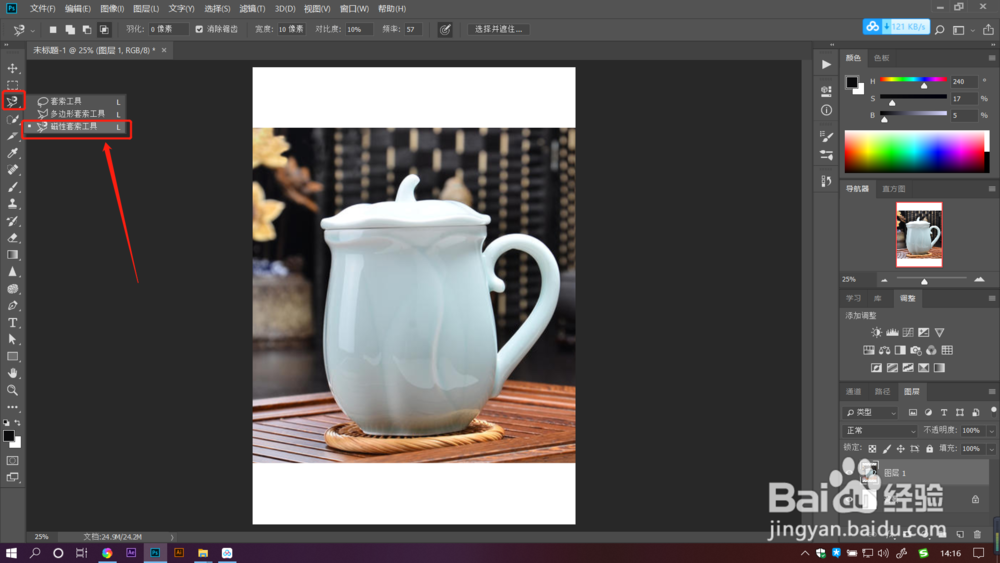1000x563 pixels.
Task: Add a Photo Filter adjustment
Action: tap(916, 350)
